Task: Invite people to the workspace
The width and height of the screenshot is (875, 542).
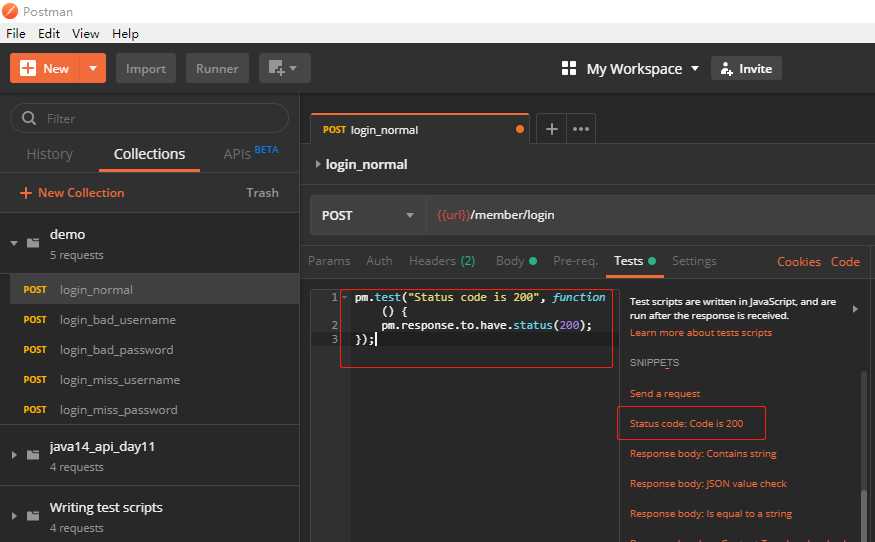Action: (x=746, y=68)
